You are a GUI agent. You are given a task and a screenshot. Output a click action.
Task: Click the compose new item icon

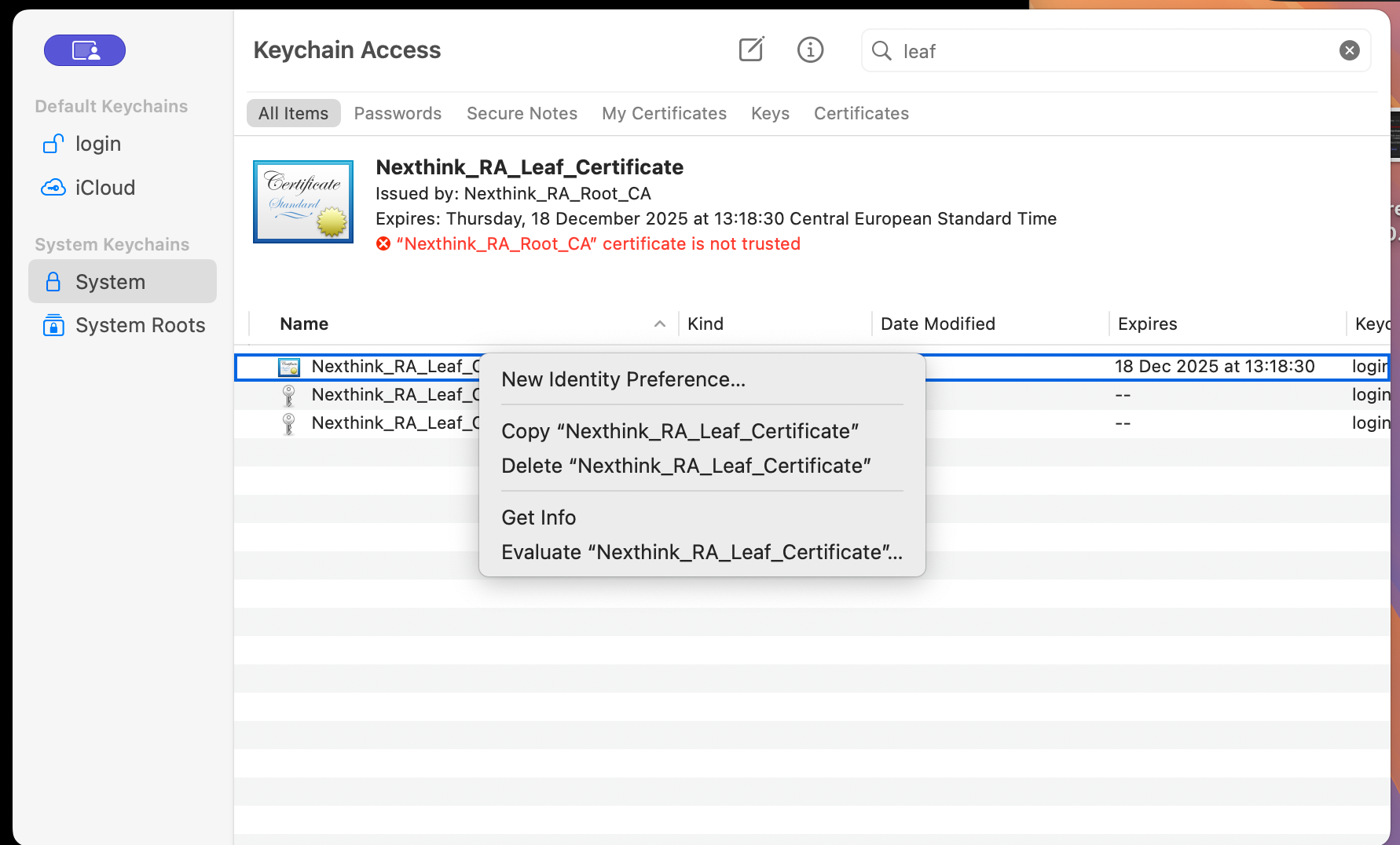[751, 50]
